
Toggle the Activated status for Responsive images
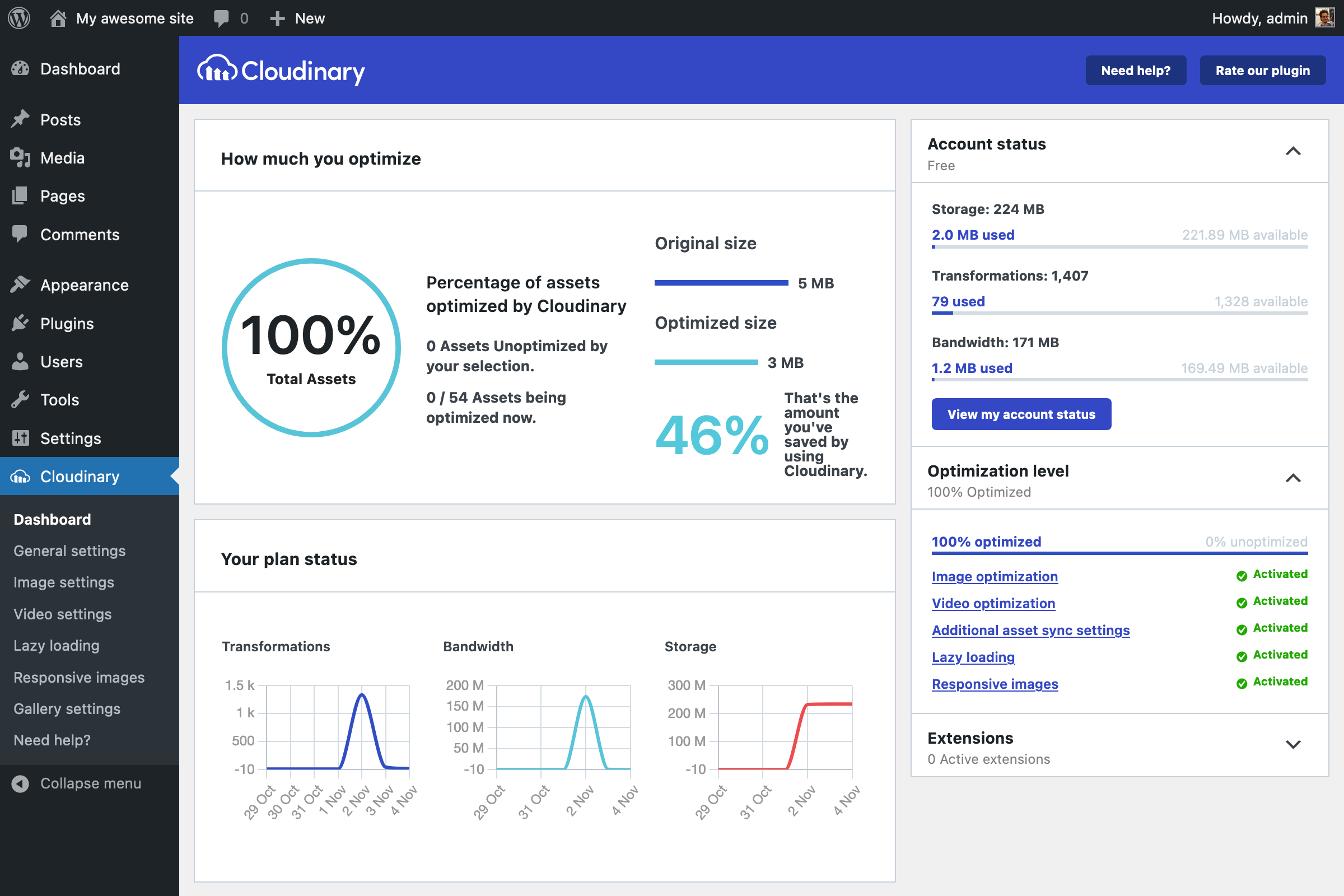[x=1273, y=682]
